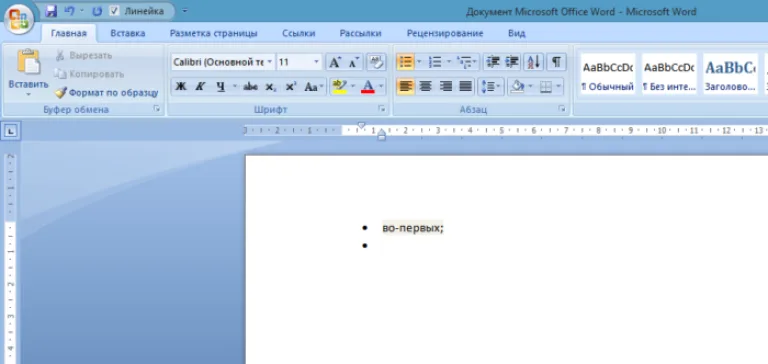768x364 pixels.
Task: Click the multilevel list icon
Action: (x=463, y=62)
